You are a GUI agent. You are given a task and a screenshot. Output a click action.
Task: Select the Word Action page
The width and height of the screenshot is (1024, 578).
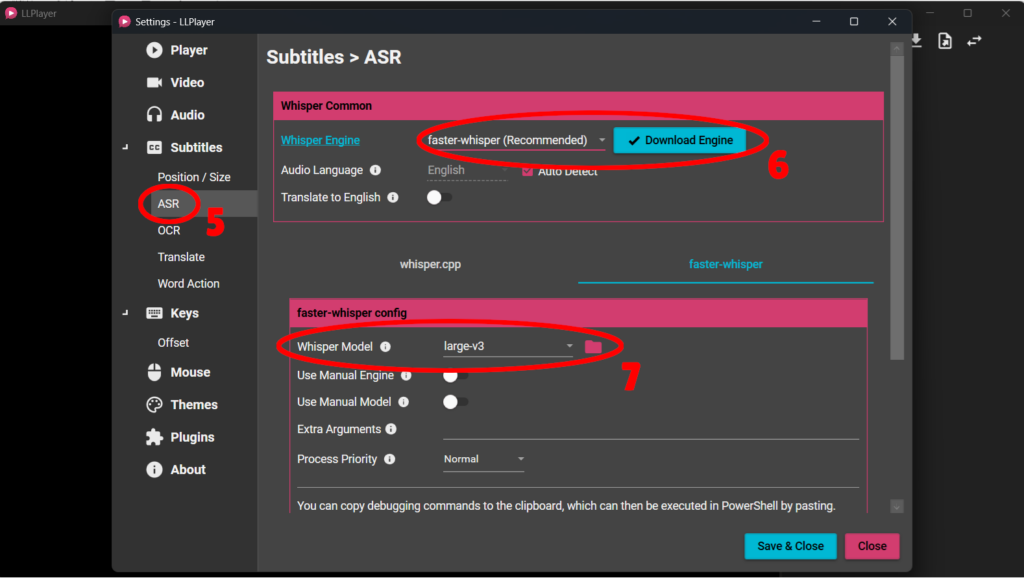pyautogui.click(x=188, y=284)
